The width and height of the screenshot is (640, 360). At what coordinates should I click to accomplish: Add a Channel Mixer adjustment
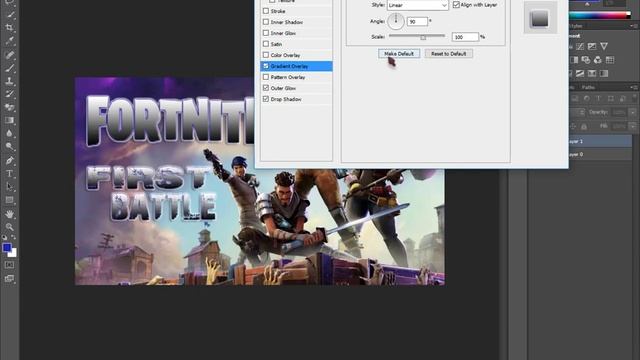[x=598, y=60]
